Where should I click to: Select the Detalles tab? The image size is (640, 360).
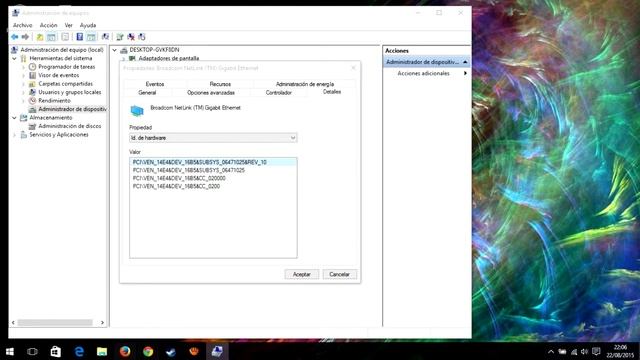click(x=332, y=92)
